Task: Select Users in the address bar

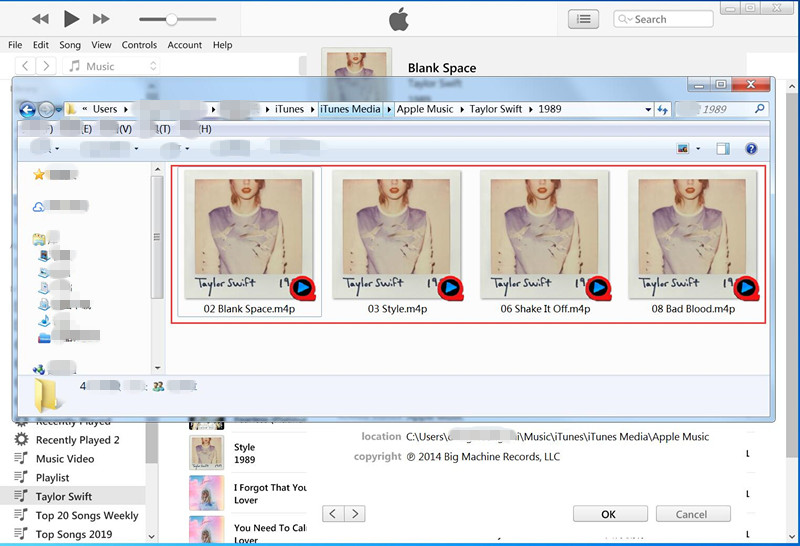Action: [105, 109]
